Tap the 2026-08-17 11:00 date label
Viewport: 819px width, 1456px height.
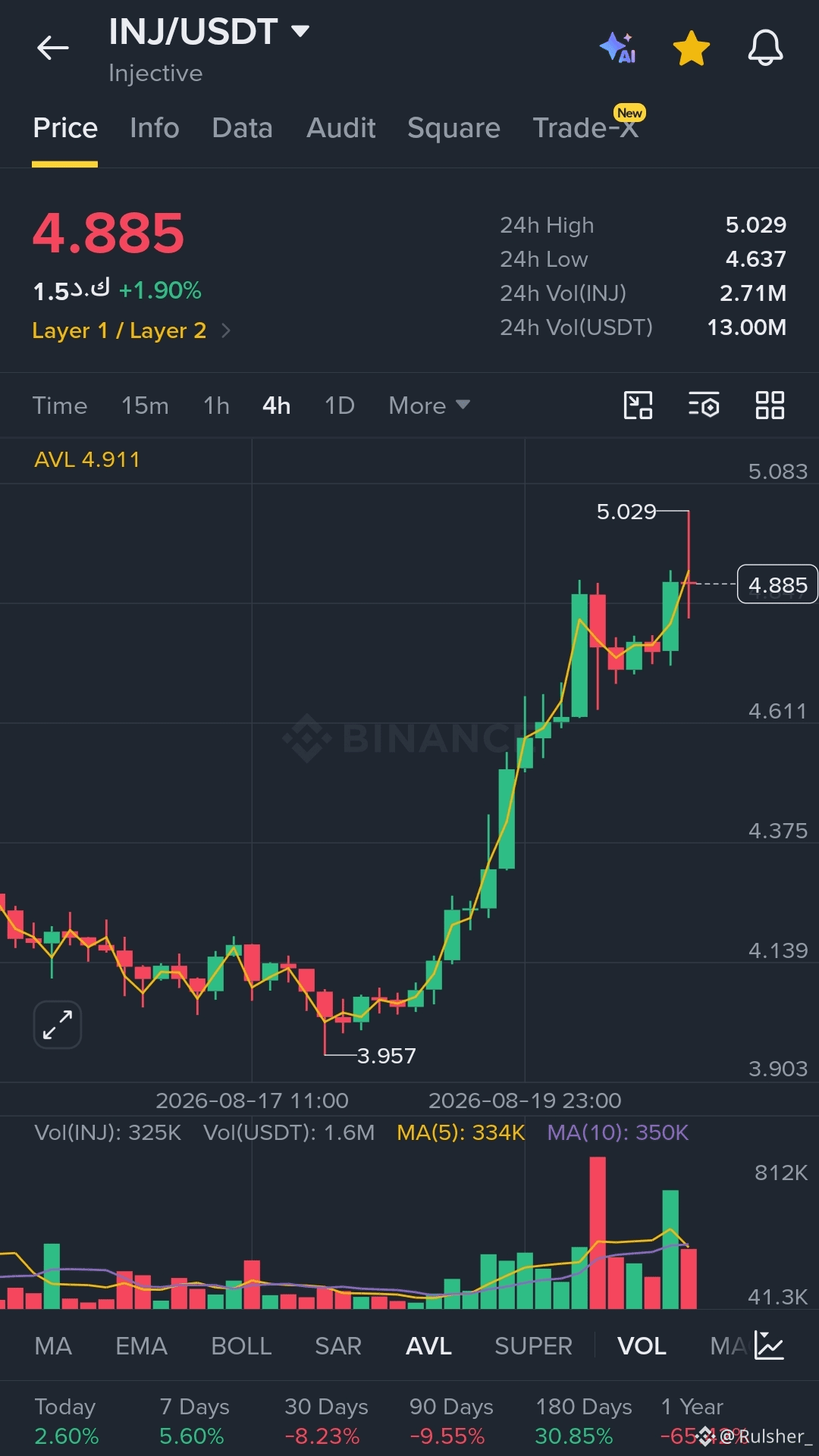[252, 1101]
